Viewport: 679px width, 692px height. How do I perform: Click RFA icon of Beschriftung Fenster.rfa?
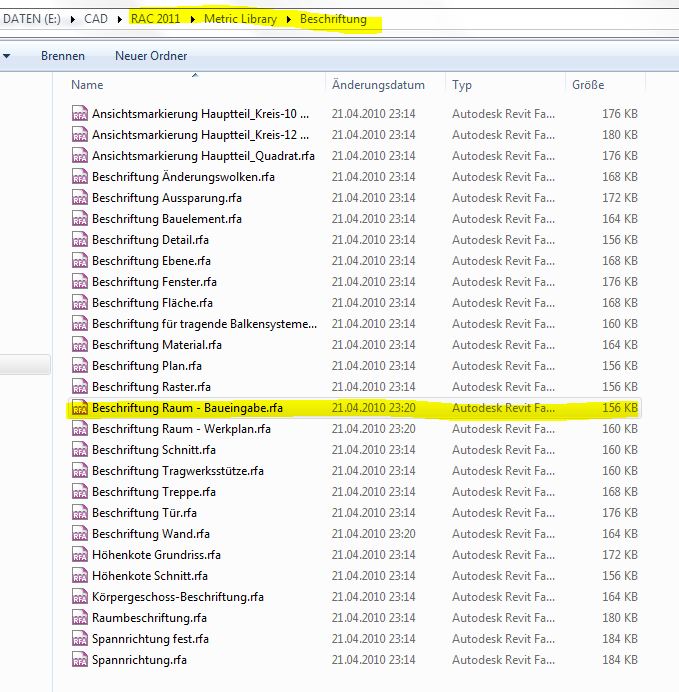[x=79, y=282]
